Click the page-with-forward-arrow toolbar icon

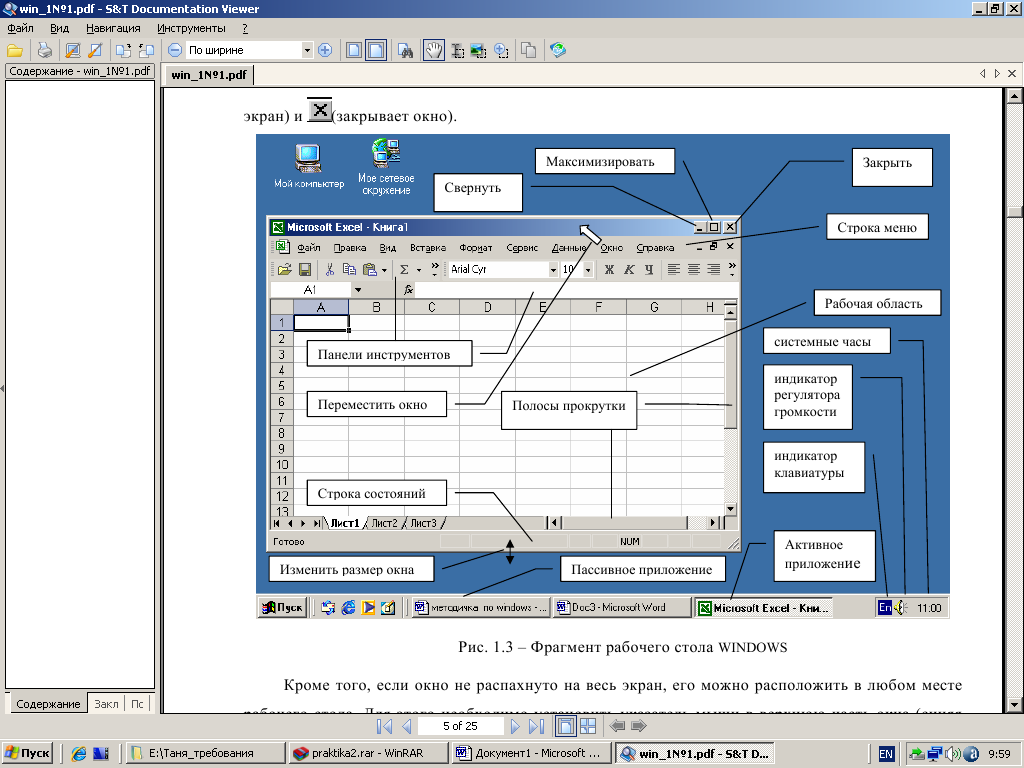pyautogui.click(x=123, y=50)
